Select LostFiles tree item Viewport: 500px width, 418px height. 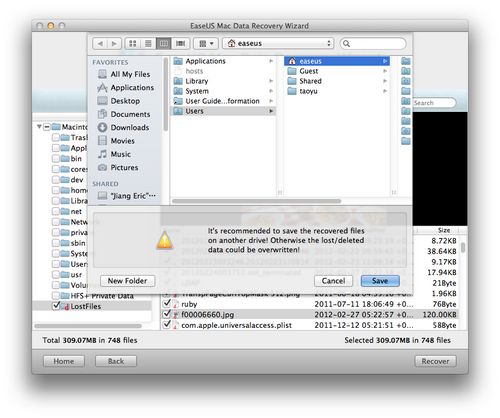(86, 306)
